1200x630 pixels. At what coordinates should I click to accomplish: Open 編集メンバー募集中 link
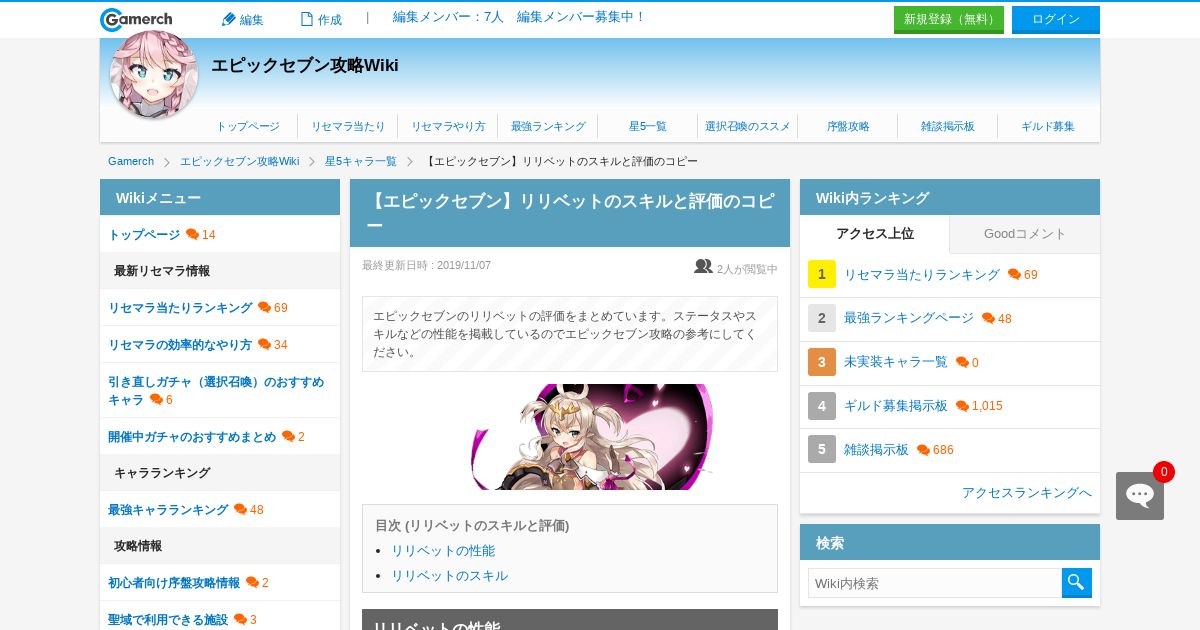pos(580,17)
